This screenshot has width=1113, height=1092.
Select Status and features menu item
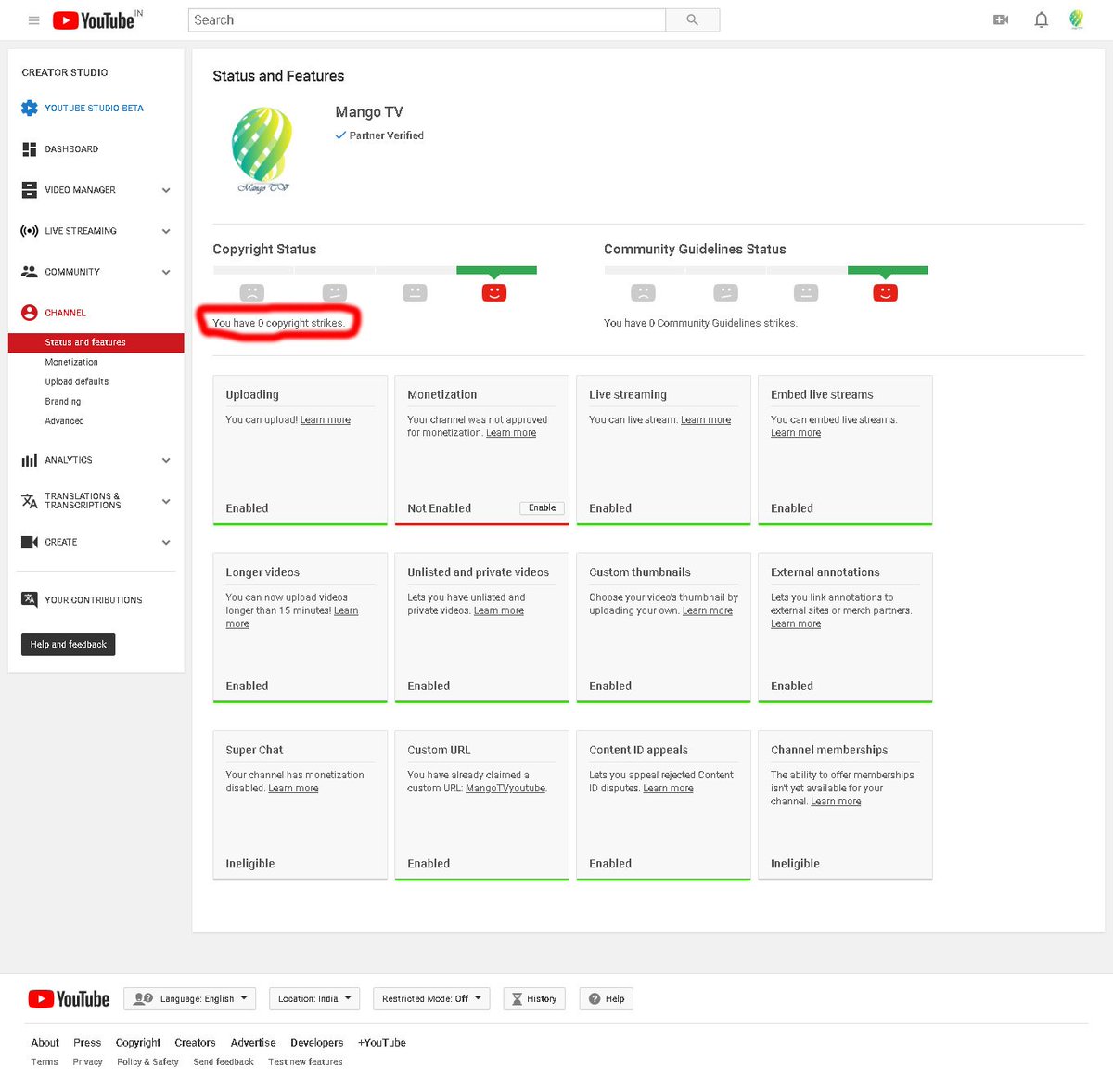[x=96, y=342]
